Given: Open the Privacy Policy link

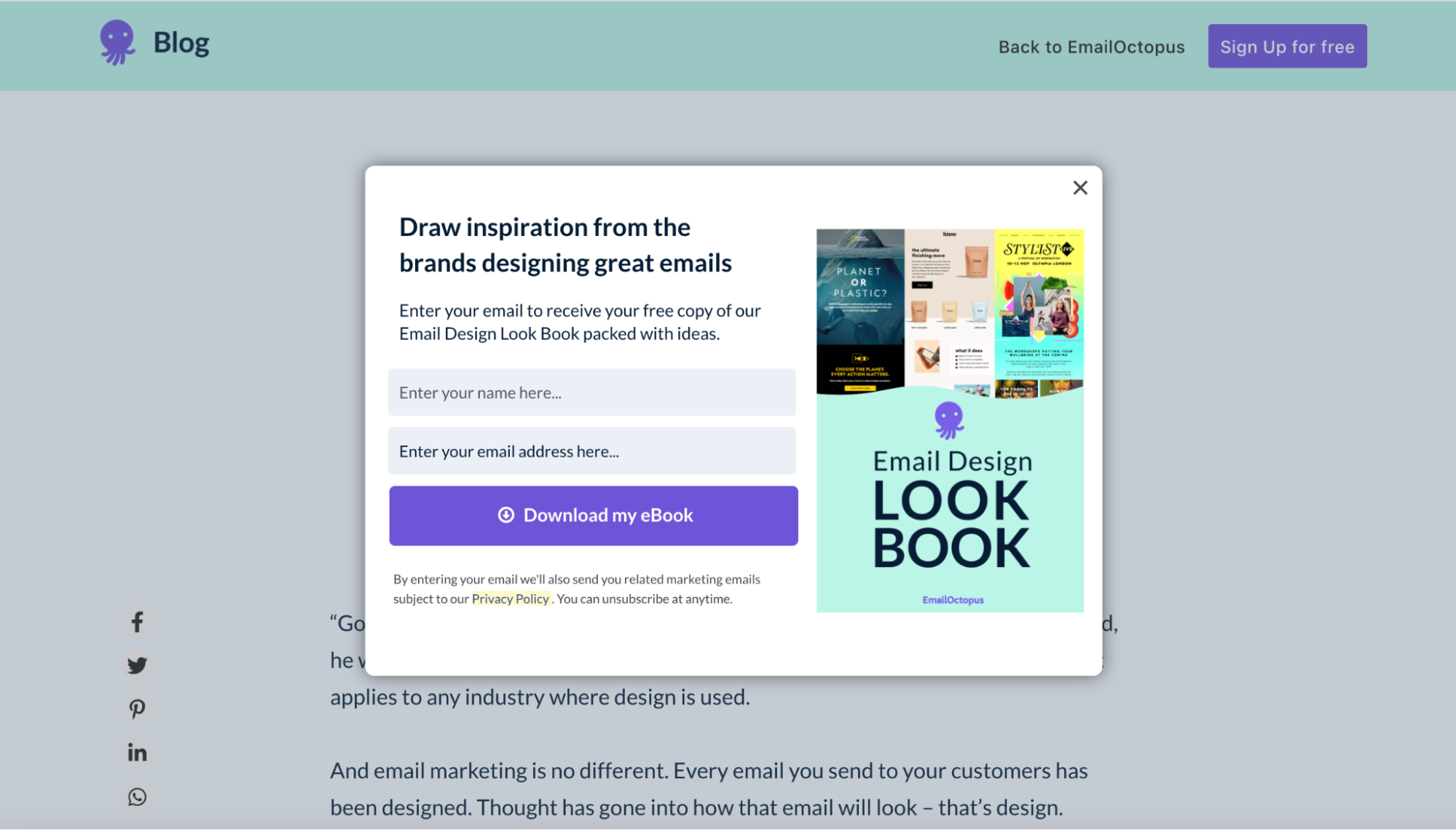Looking at the screenshot, I should (x=511, y=598).
